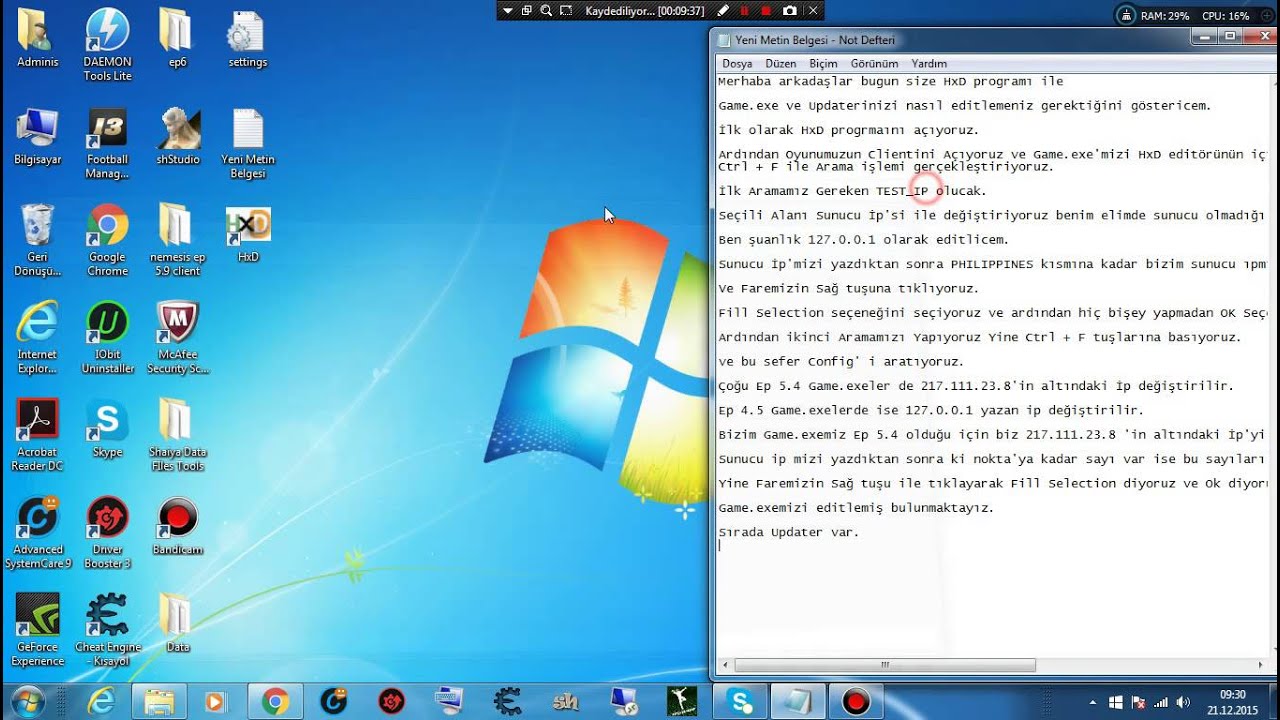Launch Cheat Engine shortcut
The image size is (1280, 720).
tap(107, 630)
